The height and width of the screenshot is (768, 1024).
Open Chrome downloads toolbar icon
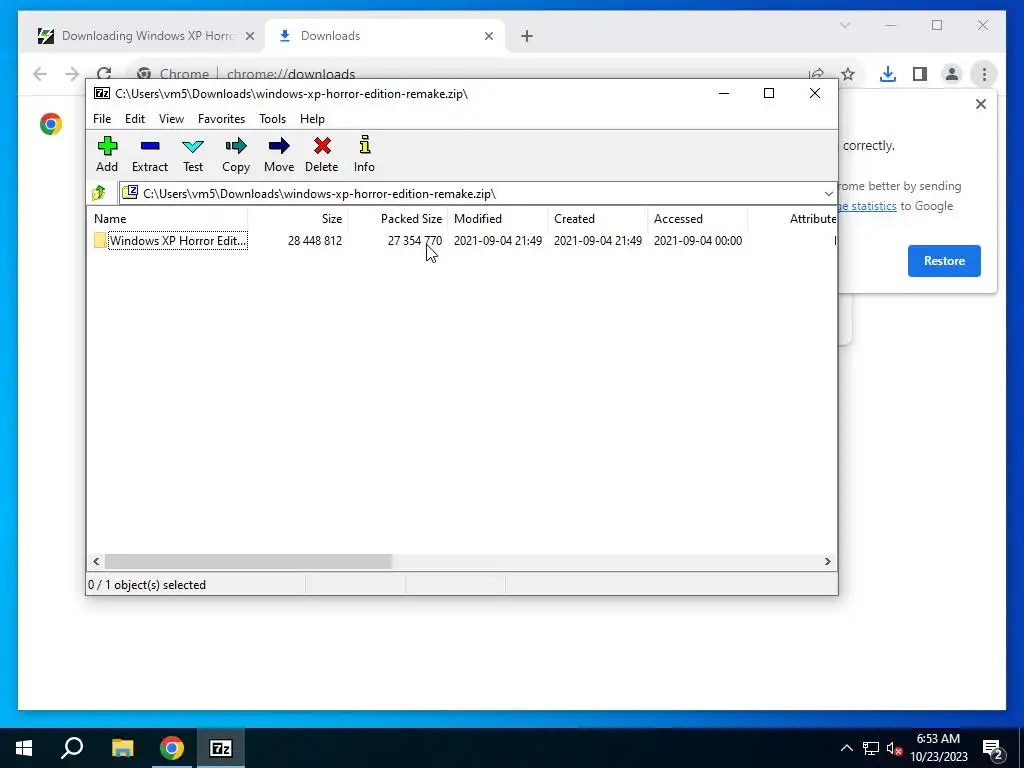click(888, 74)
